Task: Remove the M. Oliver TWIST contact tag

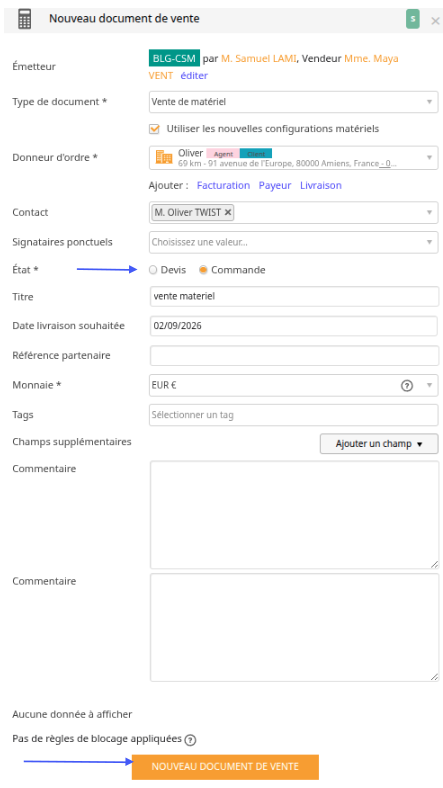Action: pyautogui.click(x=228, y=212)
